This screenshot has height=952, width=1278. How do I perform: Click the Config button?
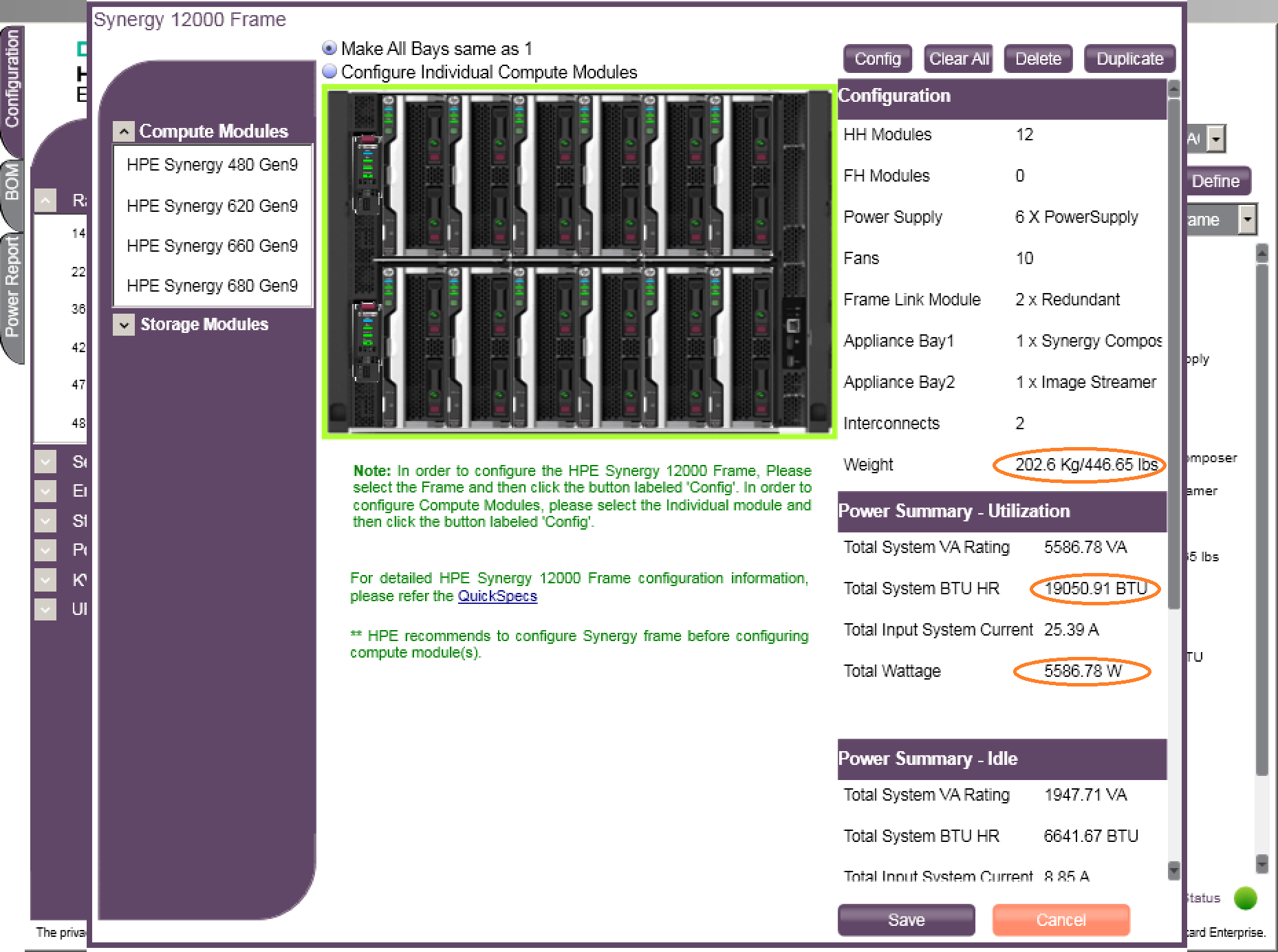coord(877,58)
